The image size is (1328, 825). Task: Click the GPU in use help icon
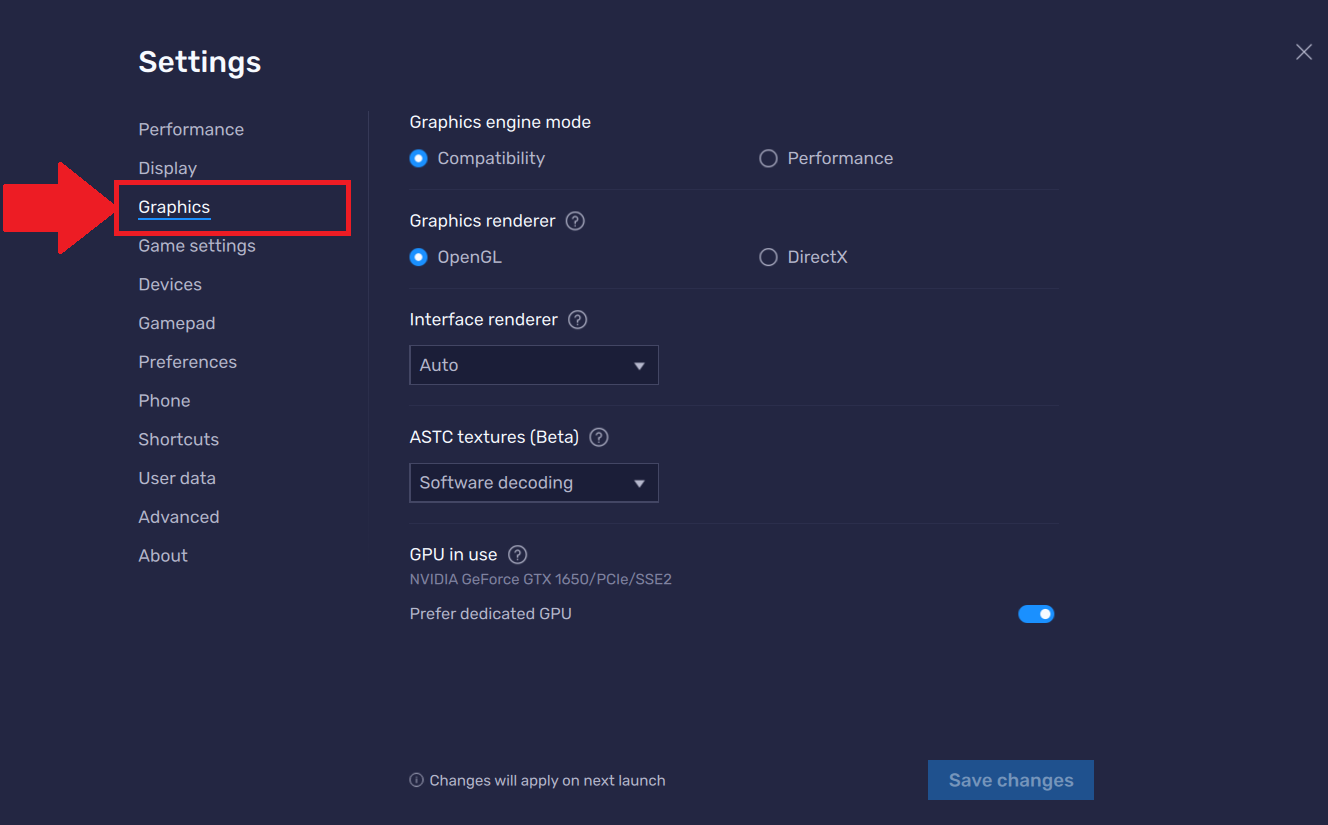517,554
